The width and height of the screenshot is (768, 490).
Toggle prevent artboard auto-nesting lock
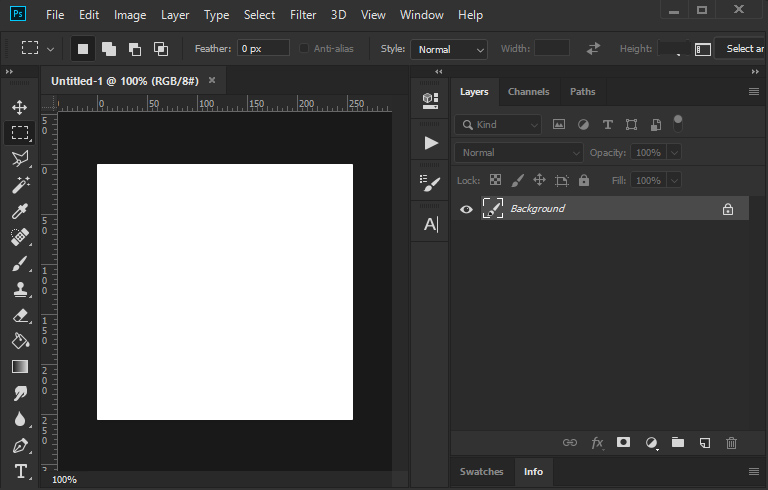(x=562, y=181)
